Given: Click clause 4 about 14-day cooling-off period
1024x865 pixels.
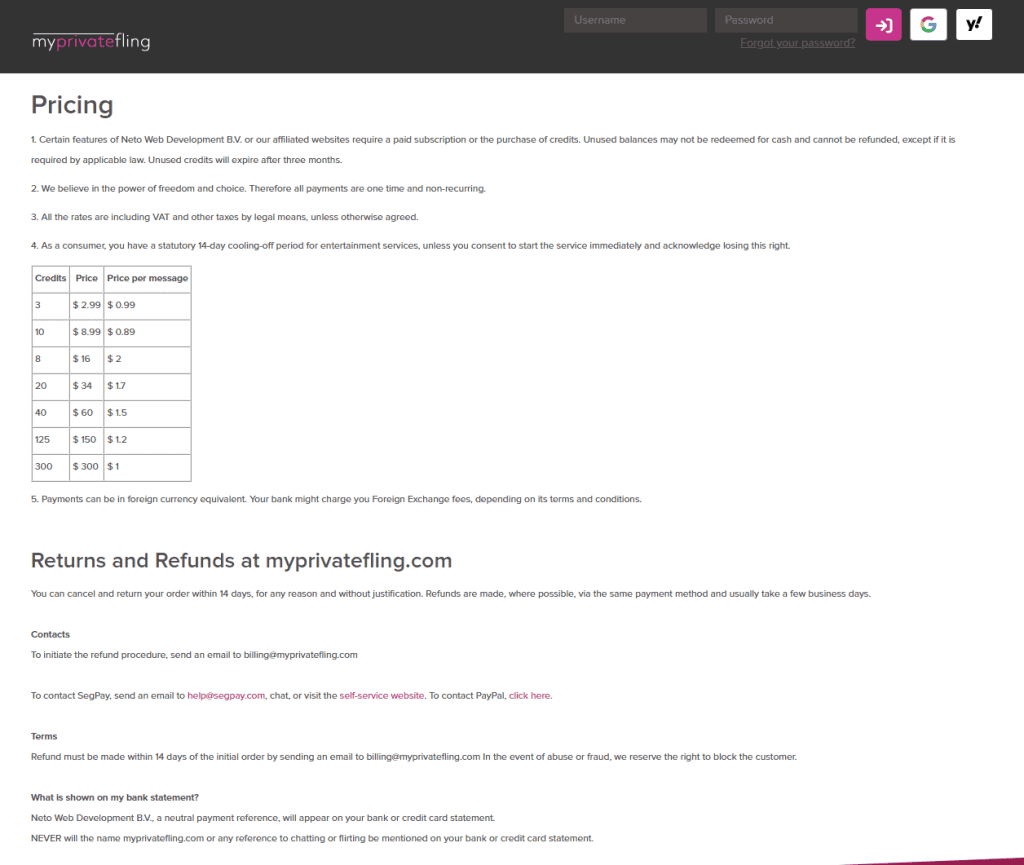Looking at the screenshot, I should coord(410,246).
